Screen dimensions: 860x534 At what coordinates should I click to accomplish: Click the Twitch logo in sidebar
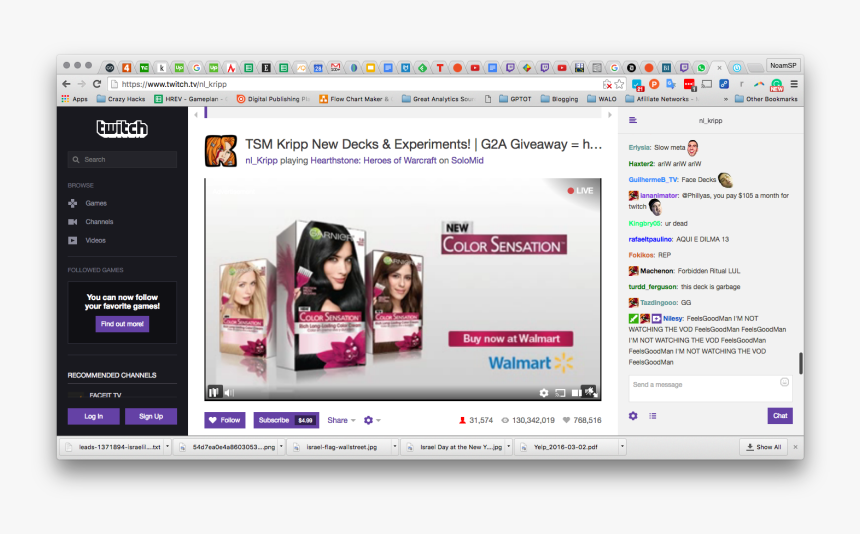(122, 128)
